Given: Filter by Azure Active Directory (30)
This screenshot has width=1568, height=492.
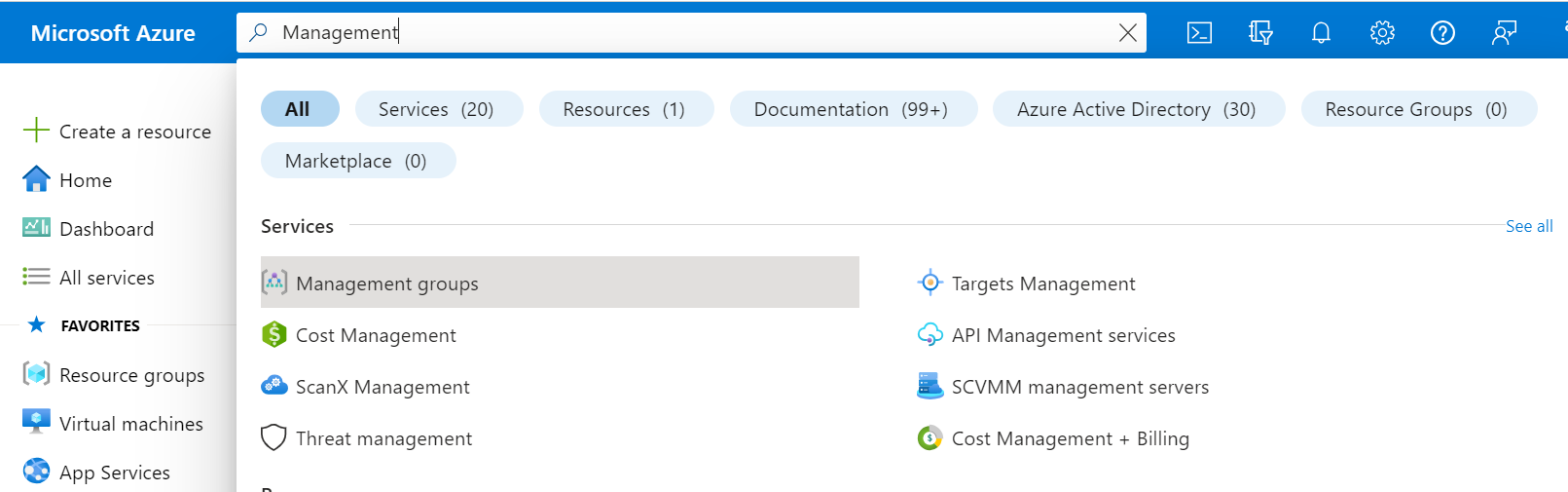Looking at the screenshot, I should click(1137, 109).
